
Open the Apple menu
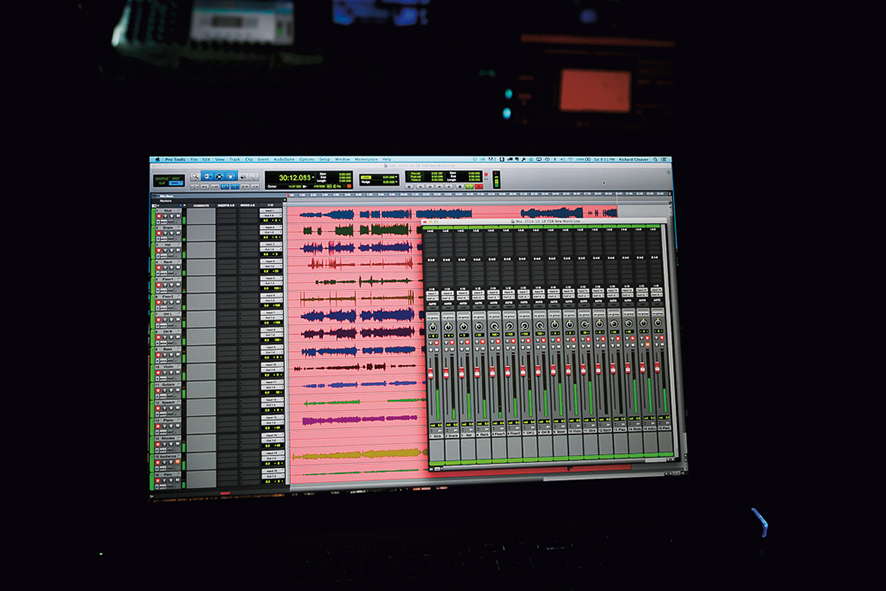(x=158, y=159)
